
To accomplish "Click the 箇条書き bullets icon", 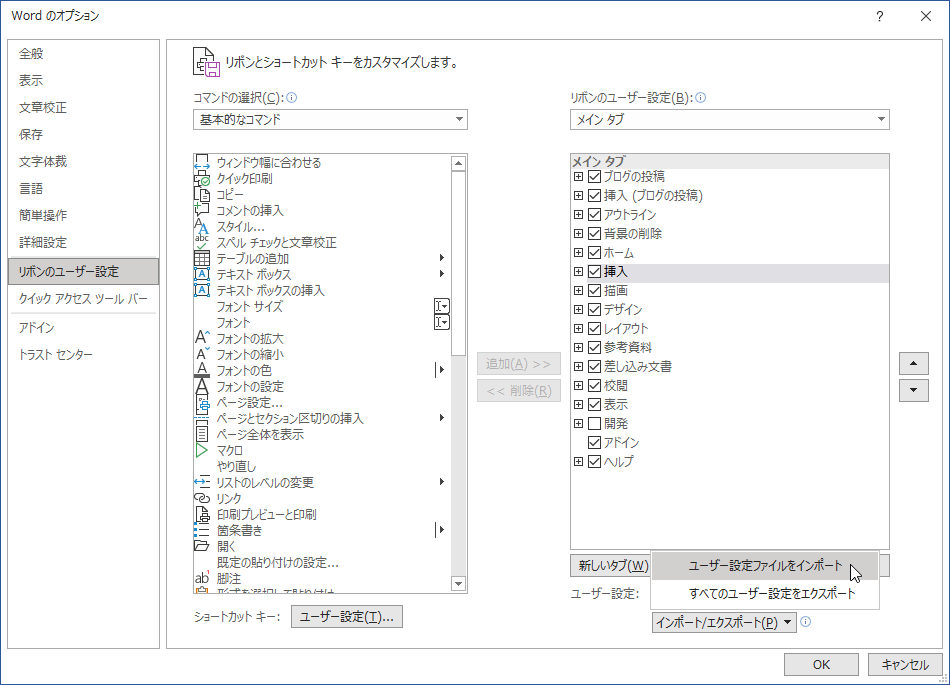I will pos(202,530).
